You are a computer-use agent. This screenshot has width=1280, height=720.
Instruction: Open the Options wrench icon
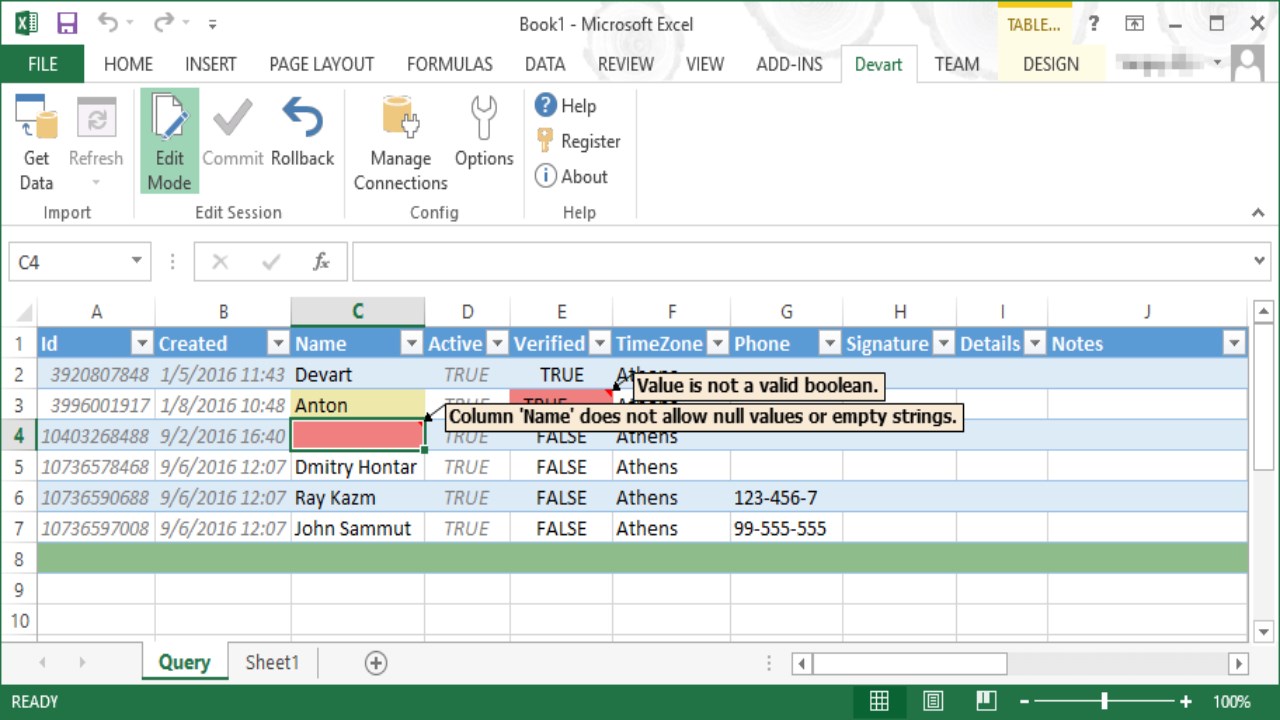click(484, 118)
